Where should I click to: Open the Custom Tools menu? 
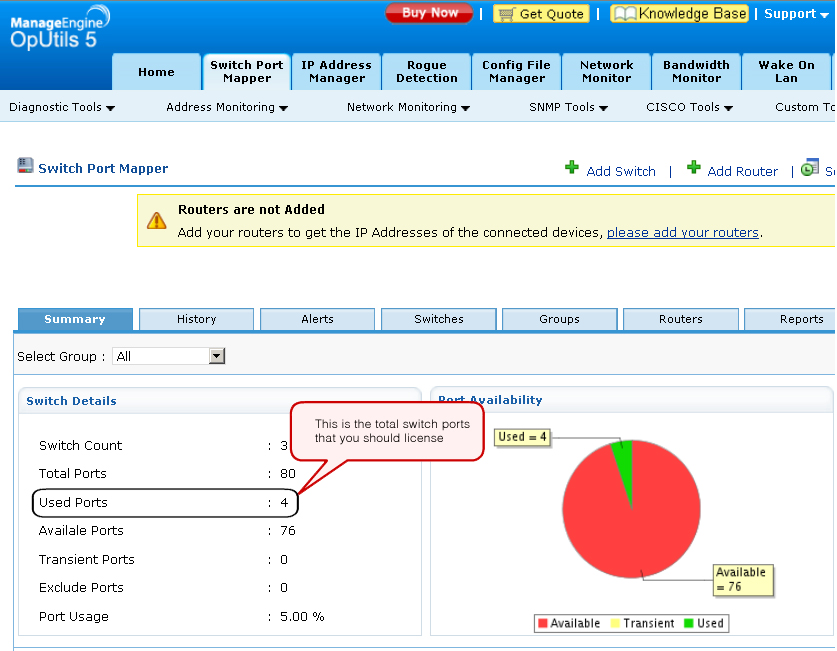[805, 107]
